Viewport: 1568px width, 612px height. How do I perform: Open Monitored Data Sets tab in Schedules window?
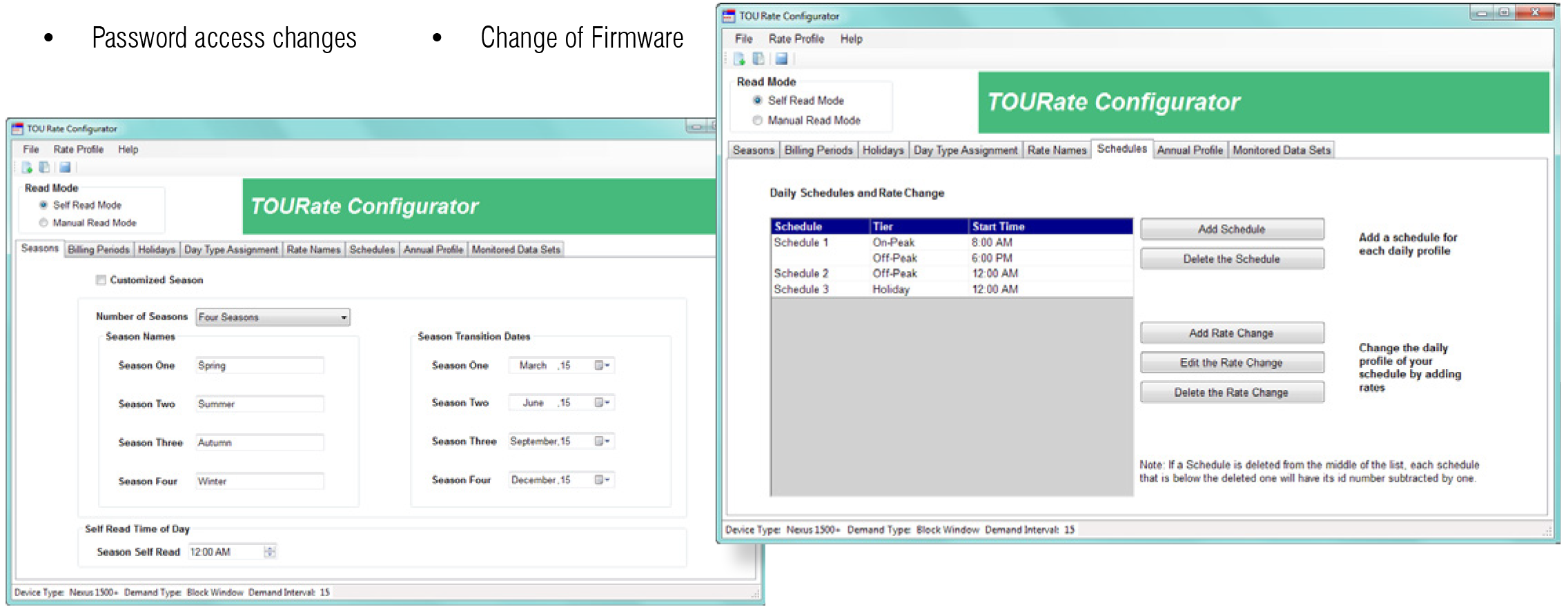[x=1282, y=150]
